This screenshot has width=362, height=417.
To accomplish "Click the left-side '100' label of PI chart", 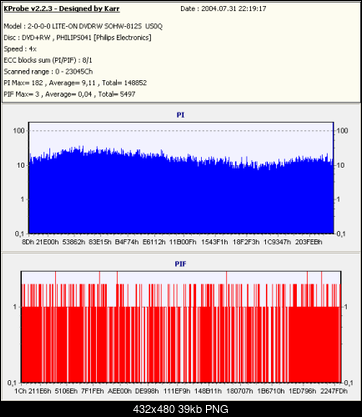I will tap(19, 131).
